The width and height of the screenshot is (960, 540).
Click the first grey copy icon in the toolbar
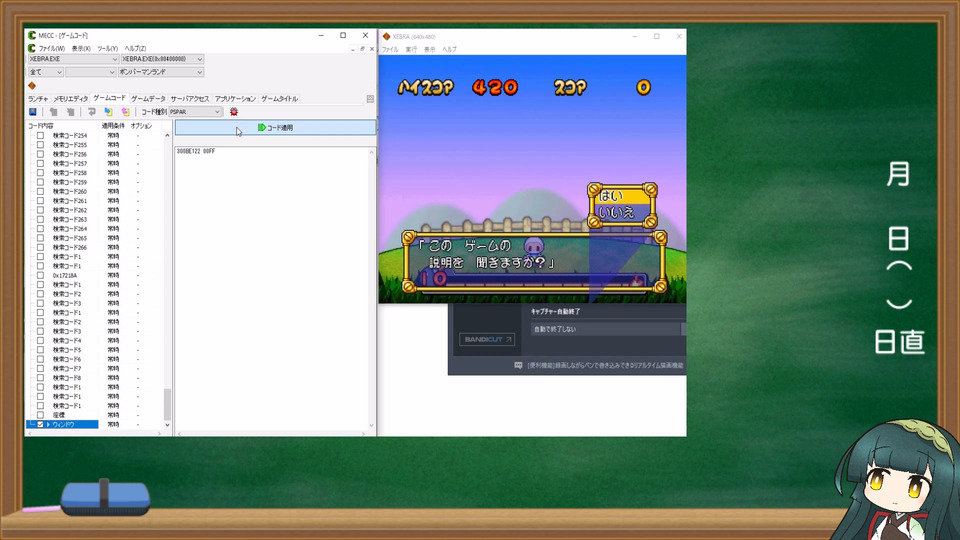(54, 112)
